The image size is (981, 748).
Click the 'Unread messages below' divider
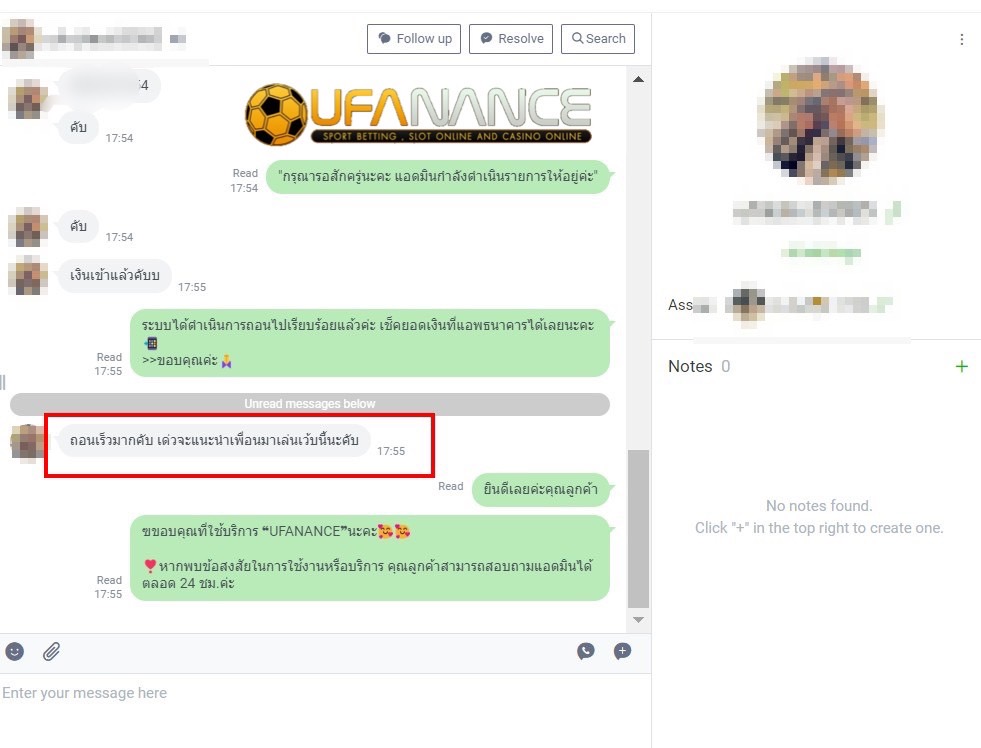coord(310,404)
